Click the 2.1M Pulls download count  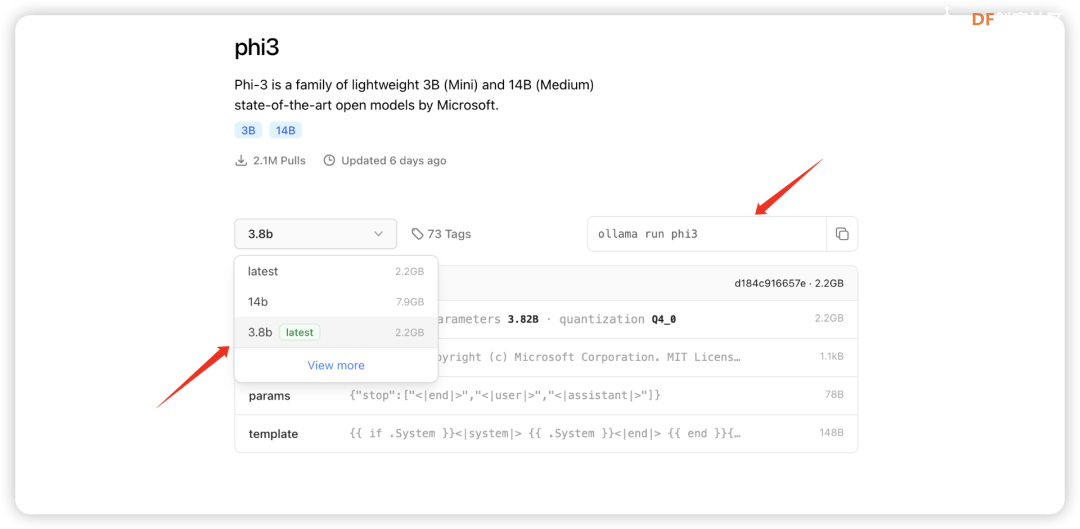coord(270,160)
